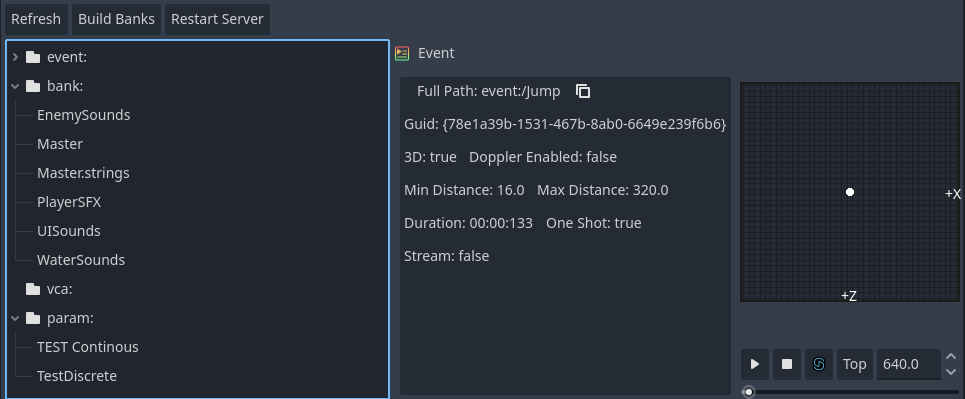The height and width of the screenshot is (399, 965).
Task: Click 'Duration: 00:00:133' text
Action: click(x=468, y=223)
